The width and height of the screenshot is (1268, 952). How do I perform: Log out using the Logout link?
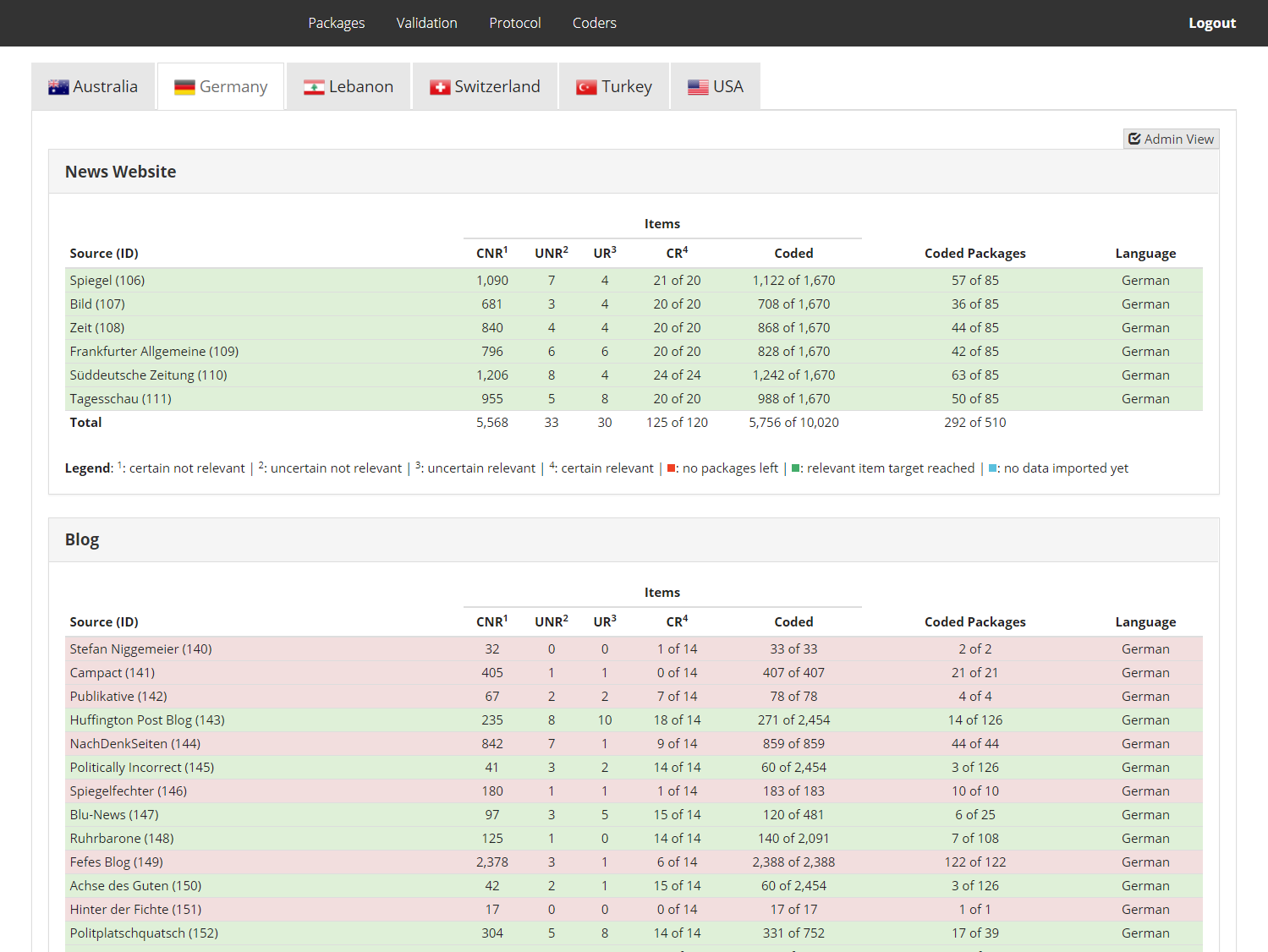(x=1211, y=23)
